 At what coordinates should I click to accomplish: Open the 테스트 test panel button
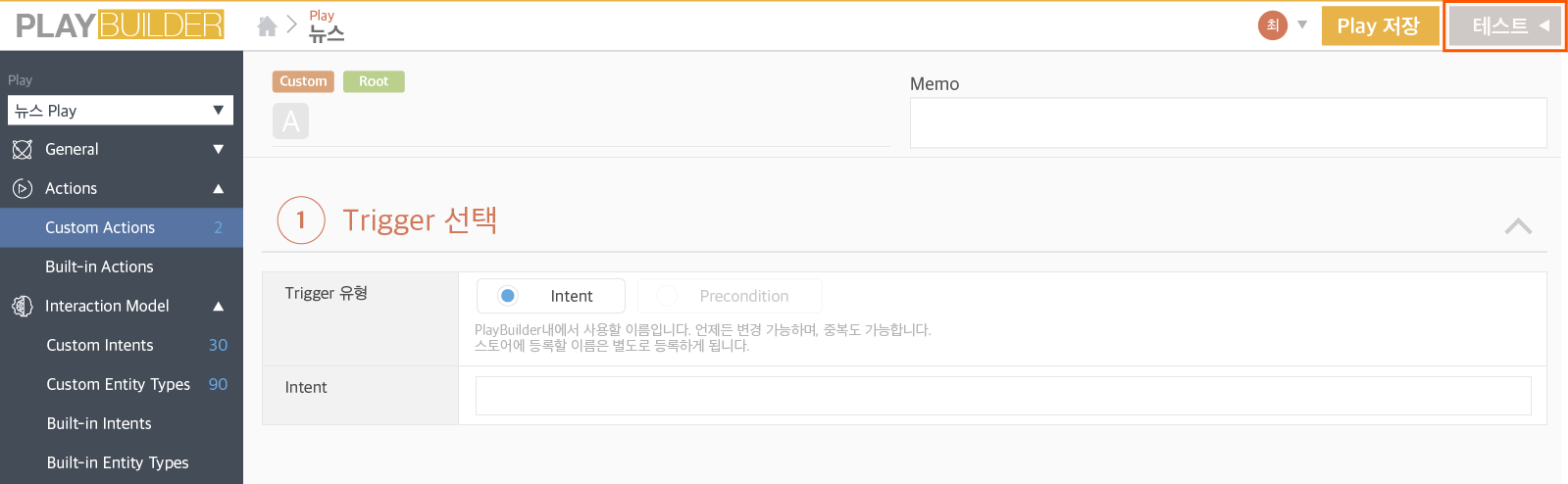coord(1504,26)
